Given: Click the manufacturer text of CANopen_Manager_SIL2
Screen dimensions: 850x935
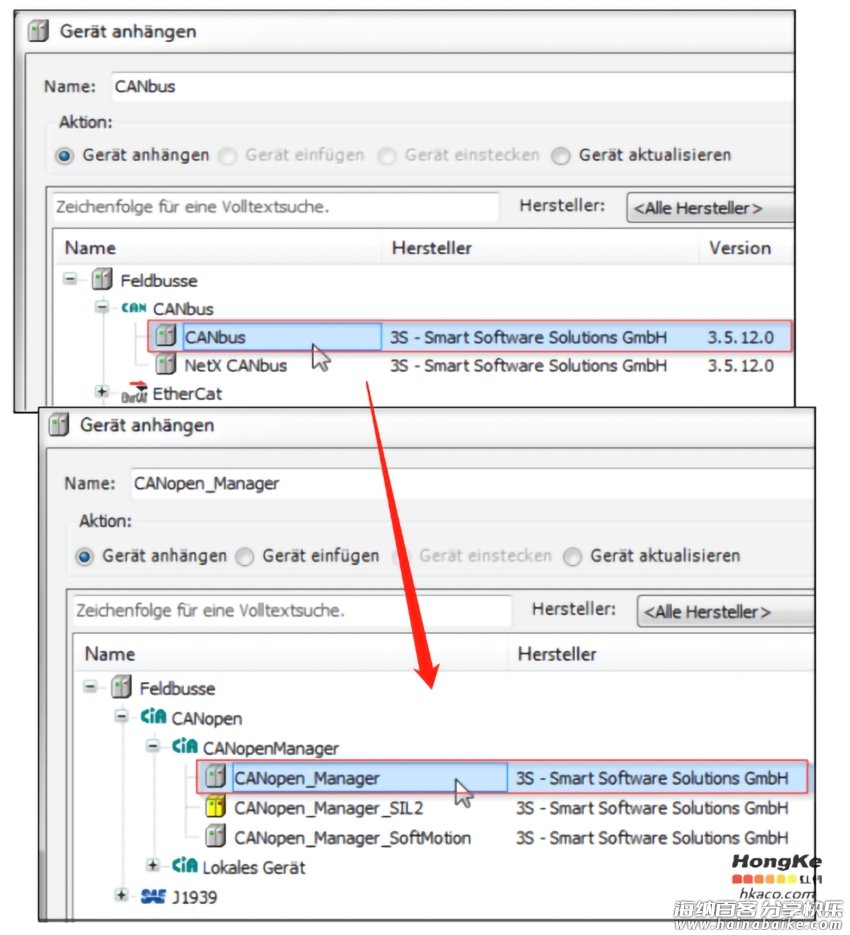Looking at the screenshot, I should click(x=653, y=808).
